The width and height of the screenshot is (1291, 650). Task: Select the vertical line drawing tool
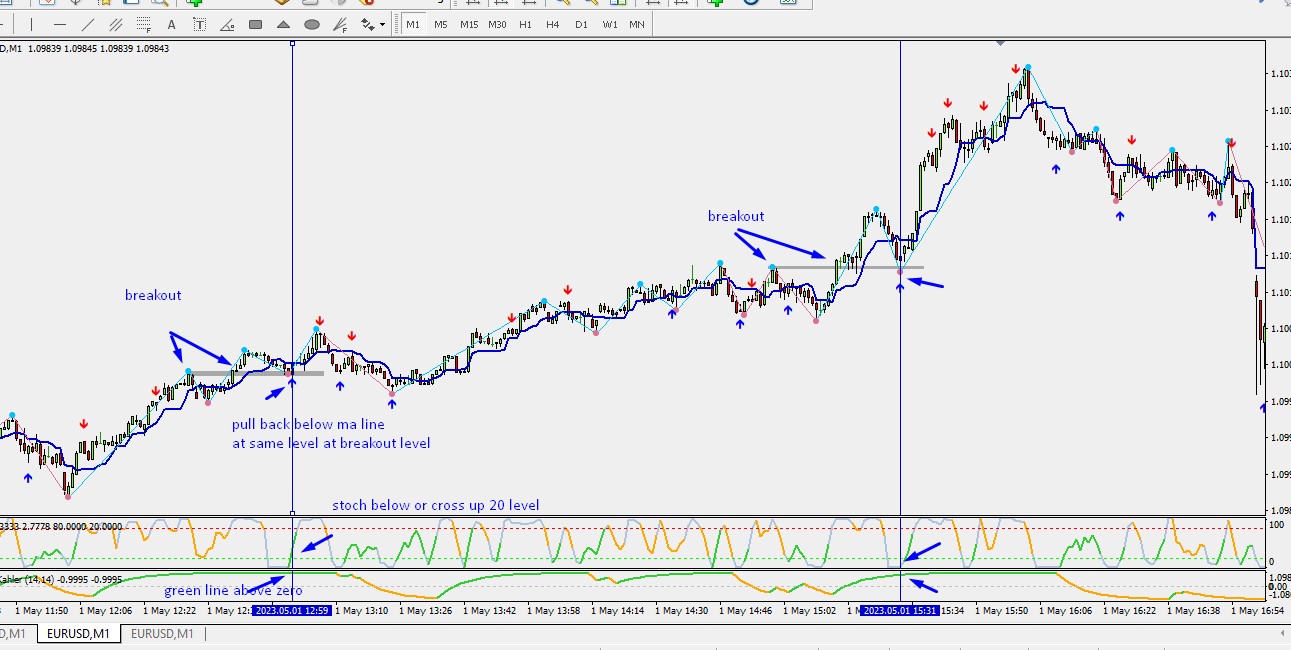click(x=33, y=24)
